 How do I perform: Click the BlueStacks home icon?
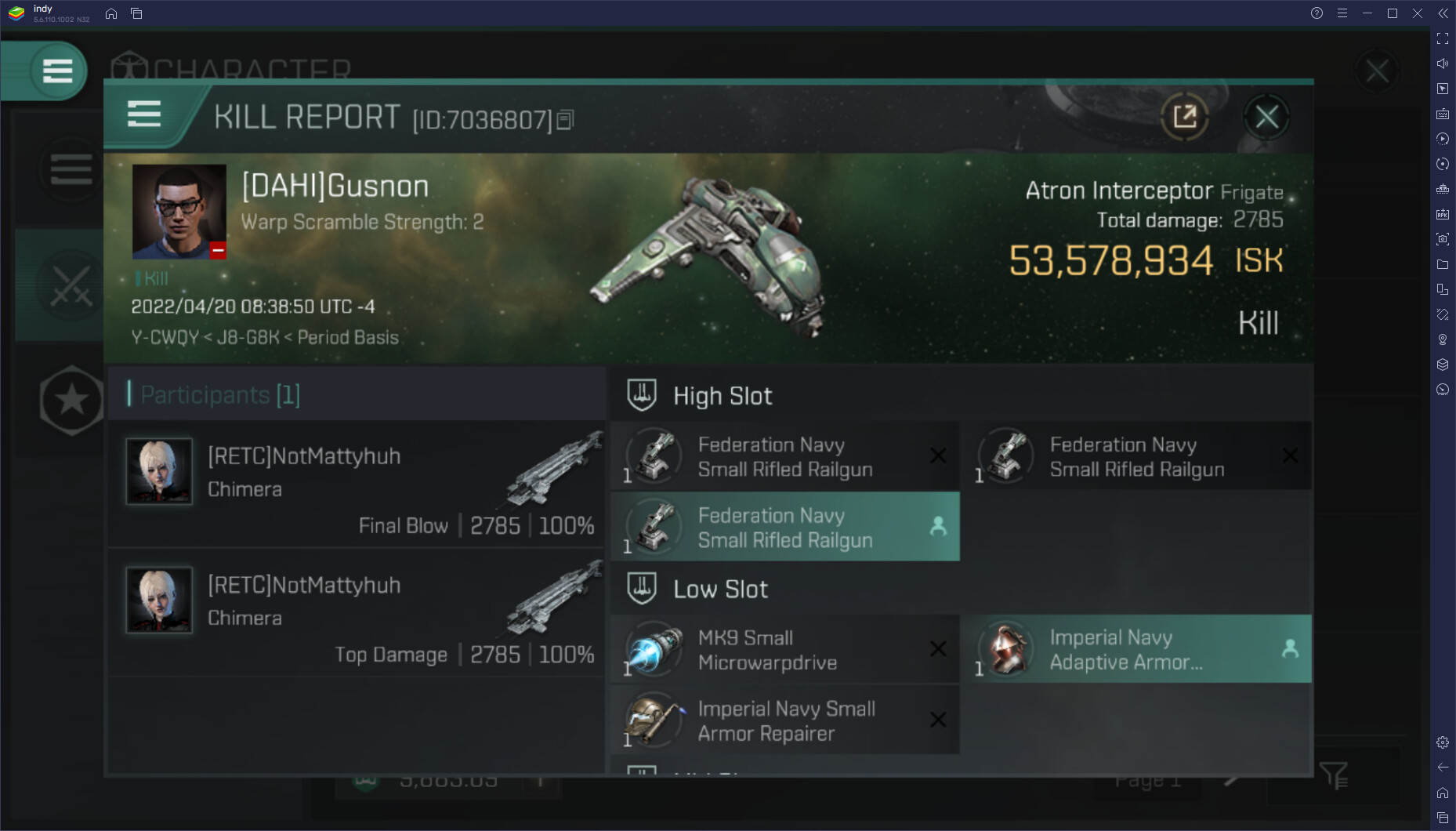pos(111,13)
